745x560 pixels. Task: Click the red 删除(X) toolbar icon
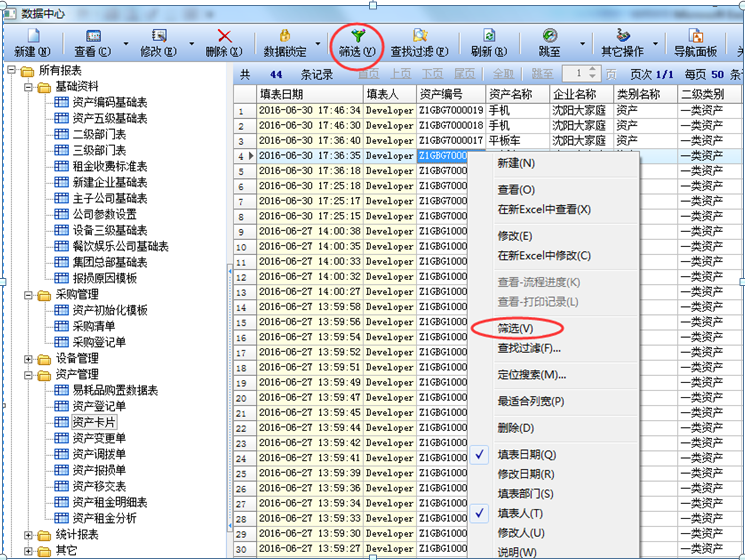pos(224,36)
